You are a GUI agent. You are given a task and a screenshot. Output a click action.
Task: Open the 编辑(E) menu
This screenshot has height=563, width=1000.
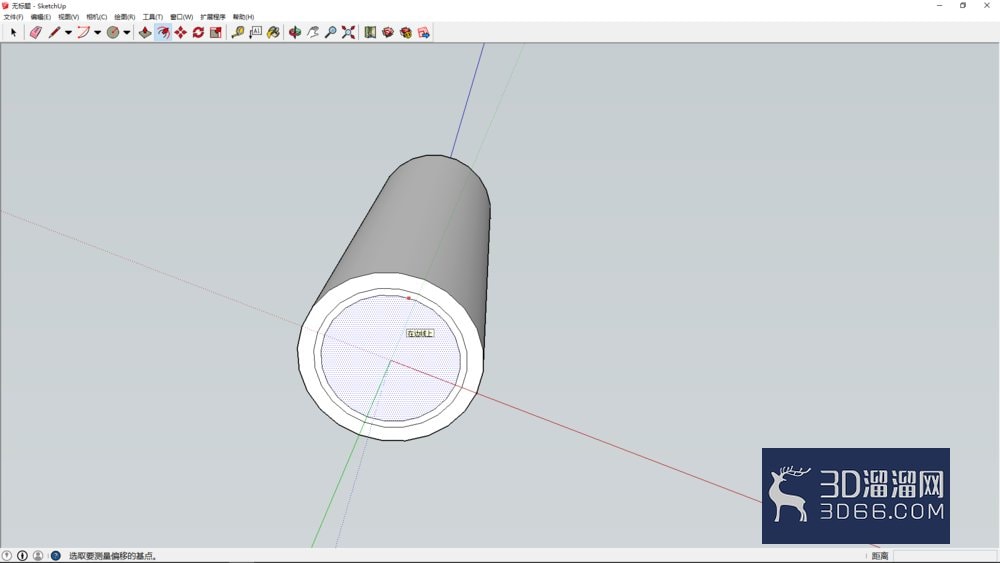click(x=41, y=17)
